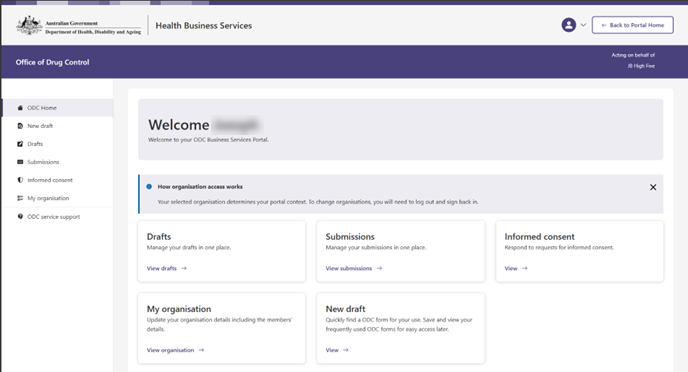Click the blue info icon in notice
Image resolution: width=688 pixels, height=372 pixels.
(x=149, y=186)
